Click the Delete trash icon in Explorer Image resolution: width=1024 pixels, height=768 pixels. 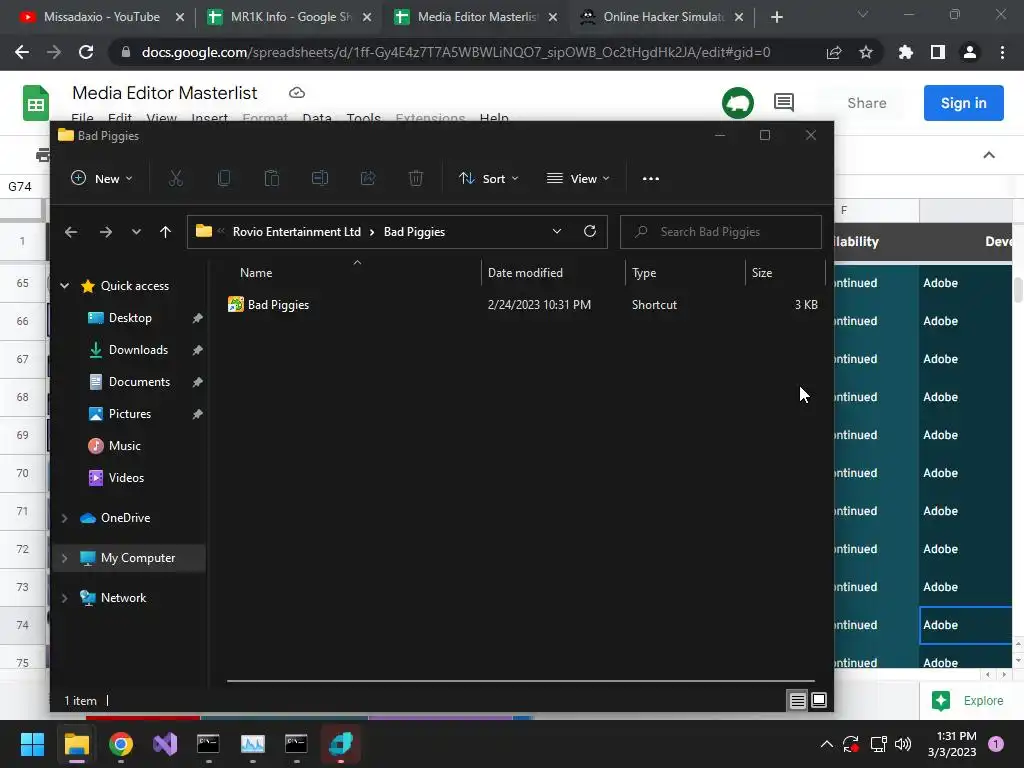(x=416, y=178)
